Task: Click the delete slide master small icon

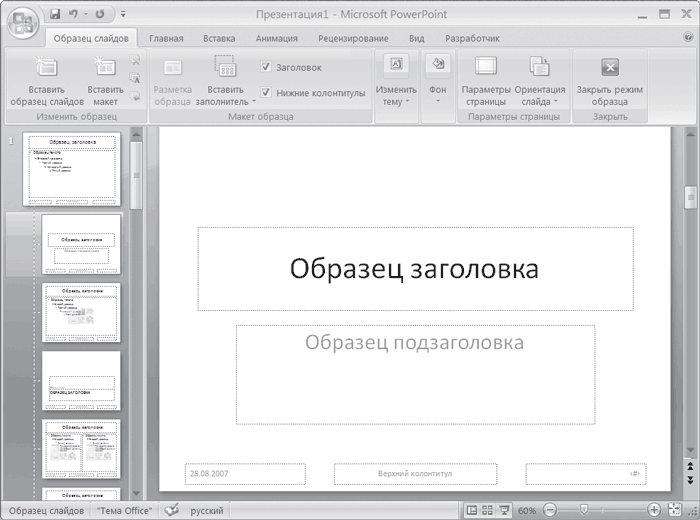Action: coord(134,60)
